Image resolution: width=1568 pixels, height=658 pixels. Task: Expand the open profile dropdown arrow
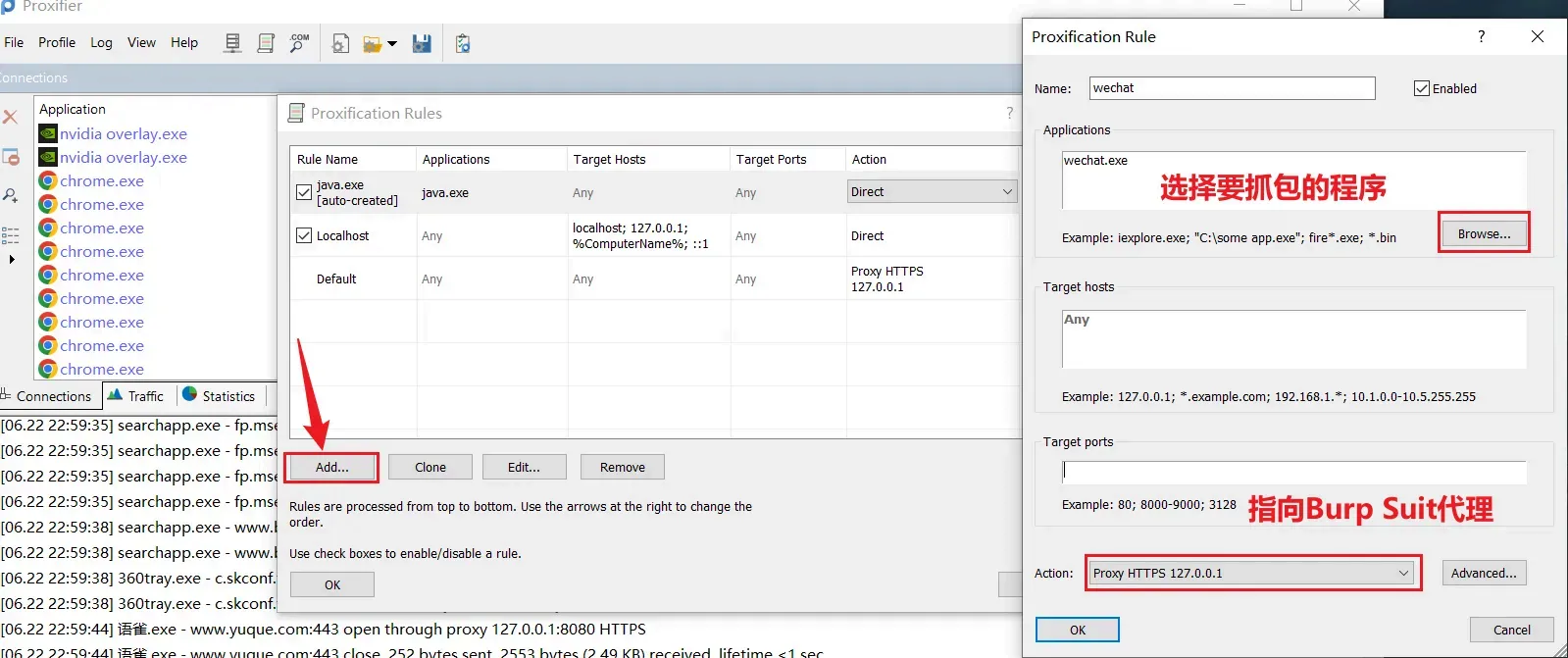tap(392, 43)
